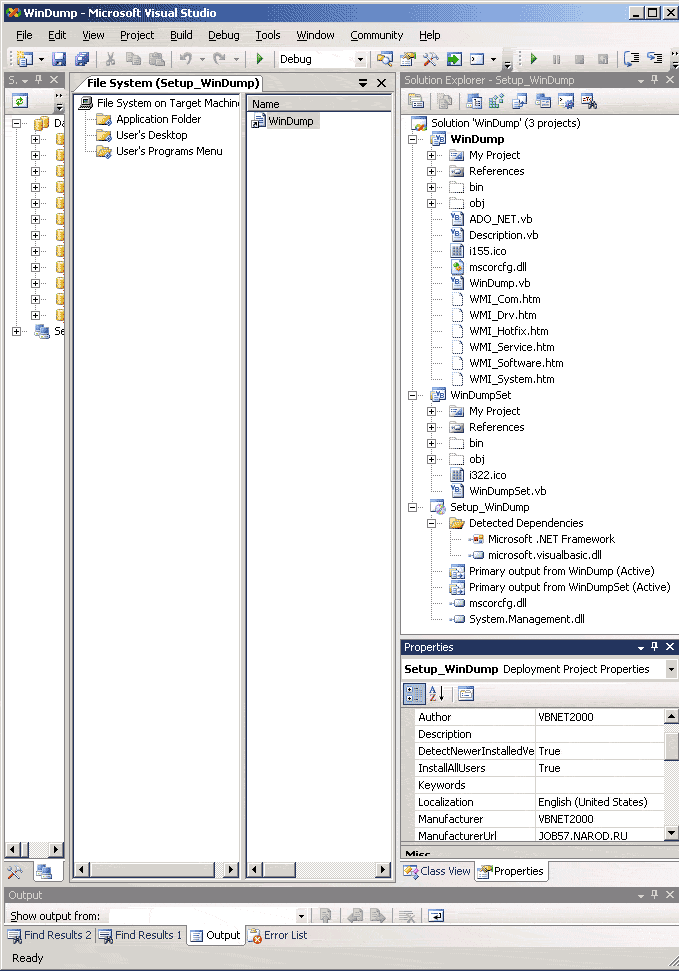
Task: Switch to the Class View tab
Action: [x=437, y=871]
